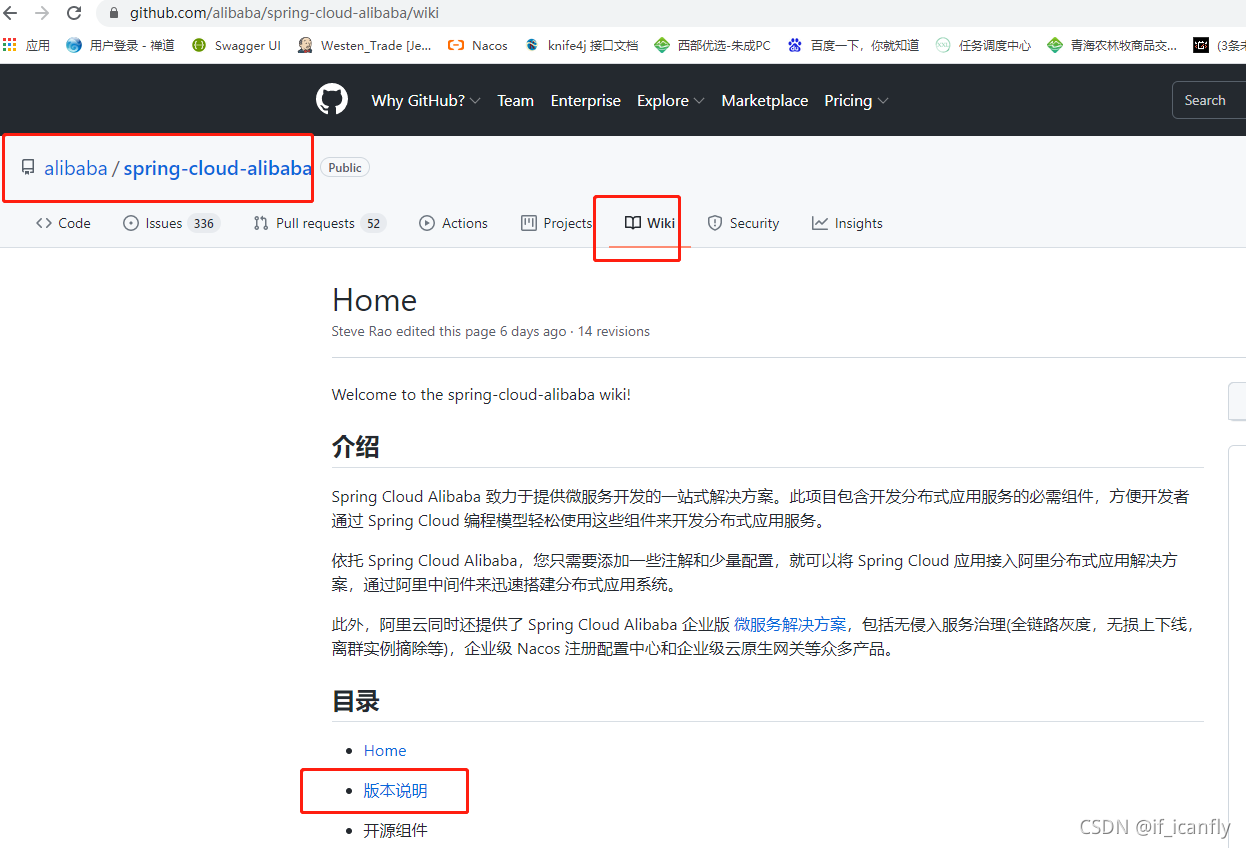
Task: Click the browser forward arrow
Action: (x=42, y=13)
